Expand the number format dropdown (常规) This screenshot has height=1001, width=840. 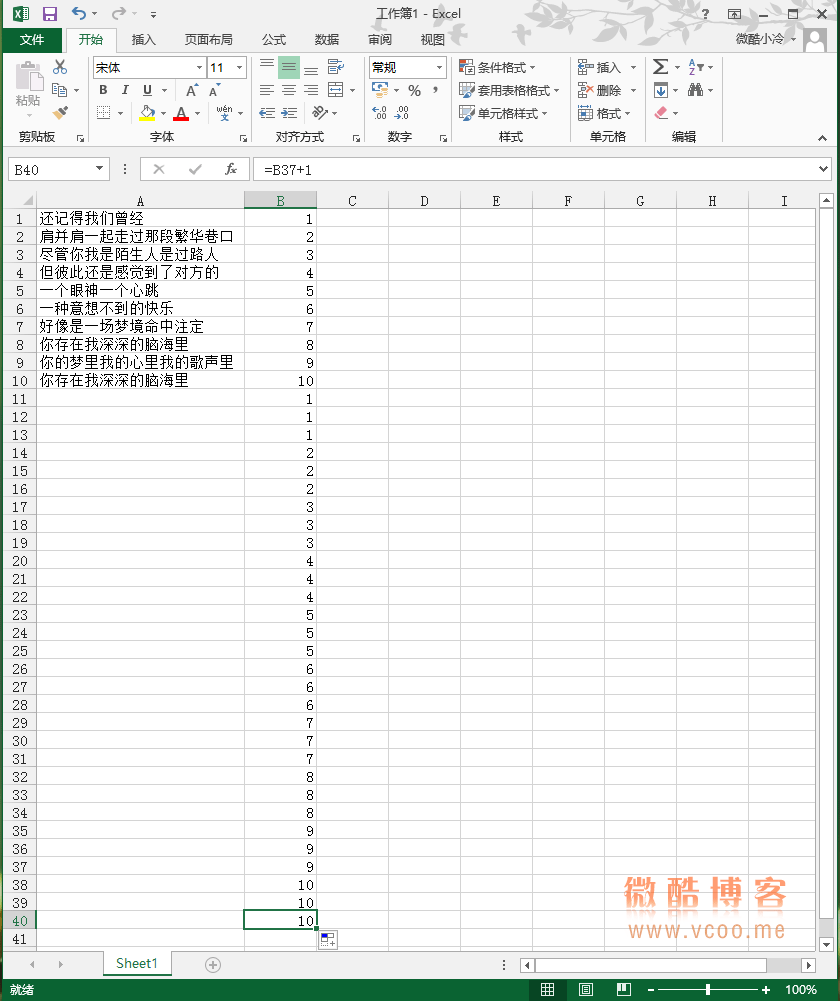click(x=439, y=68)
